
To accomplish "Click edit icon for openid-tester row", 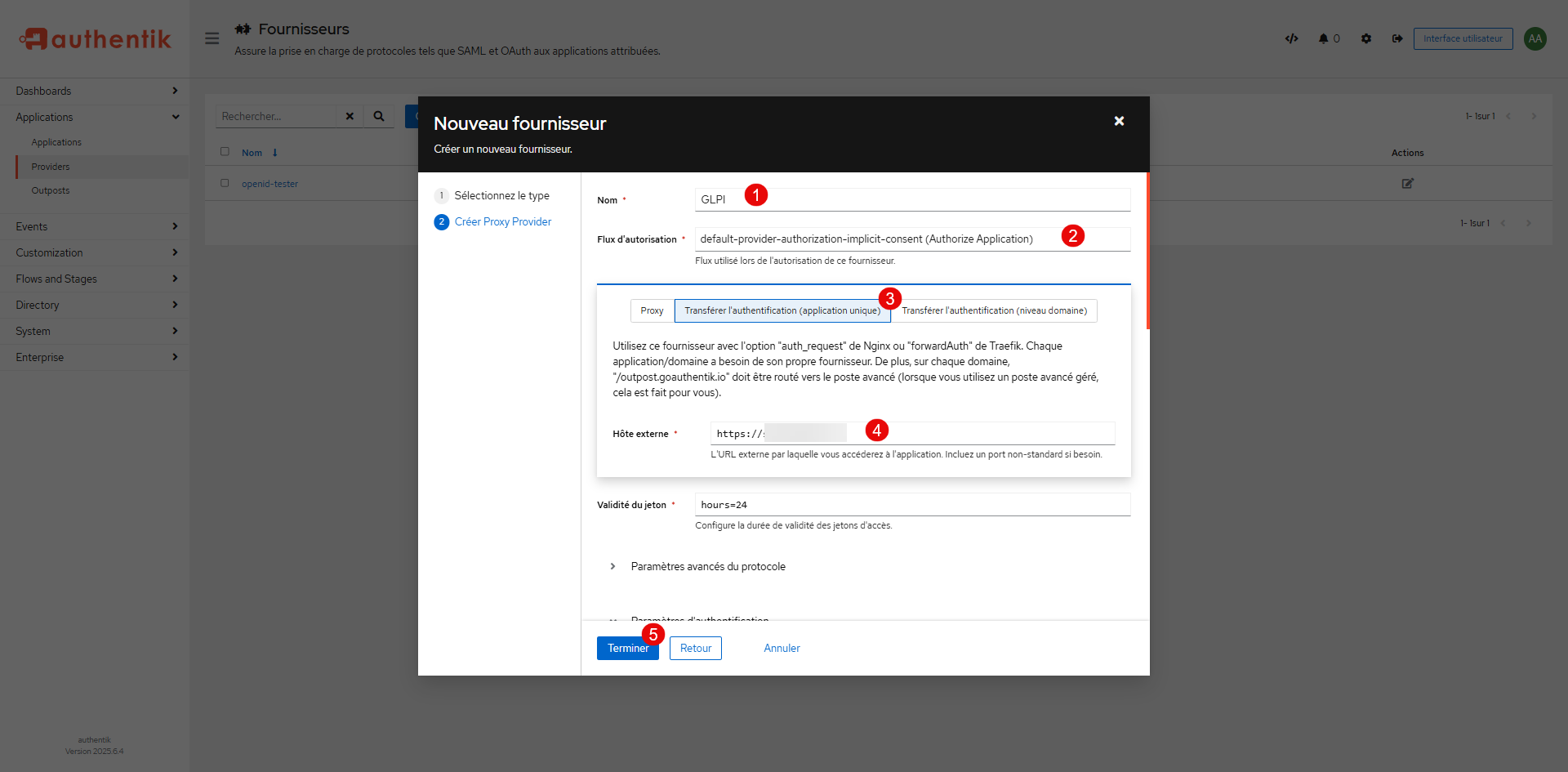I will point(1407,184).
